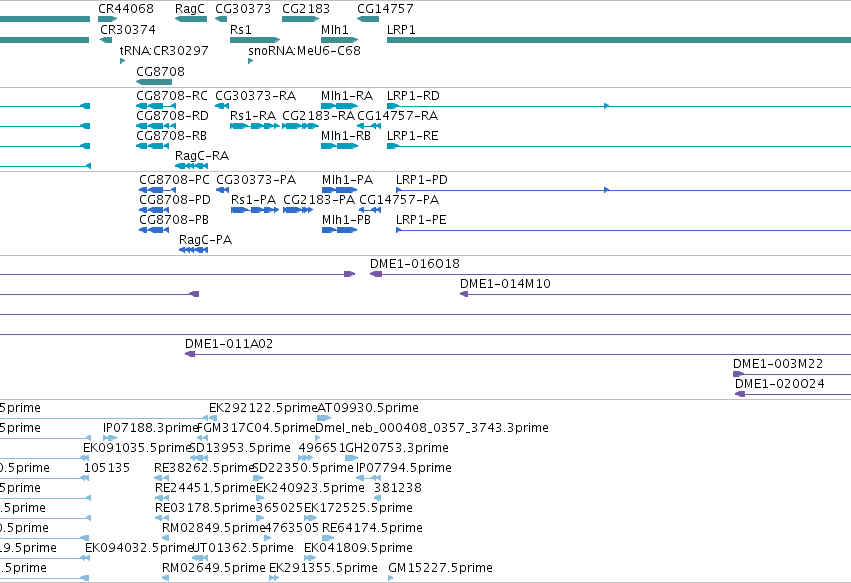The image size is (851, 583).
Task: Select transcript CG8708-RB
Action: pyautogui.click(x=172, y=136)
